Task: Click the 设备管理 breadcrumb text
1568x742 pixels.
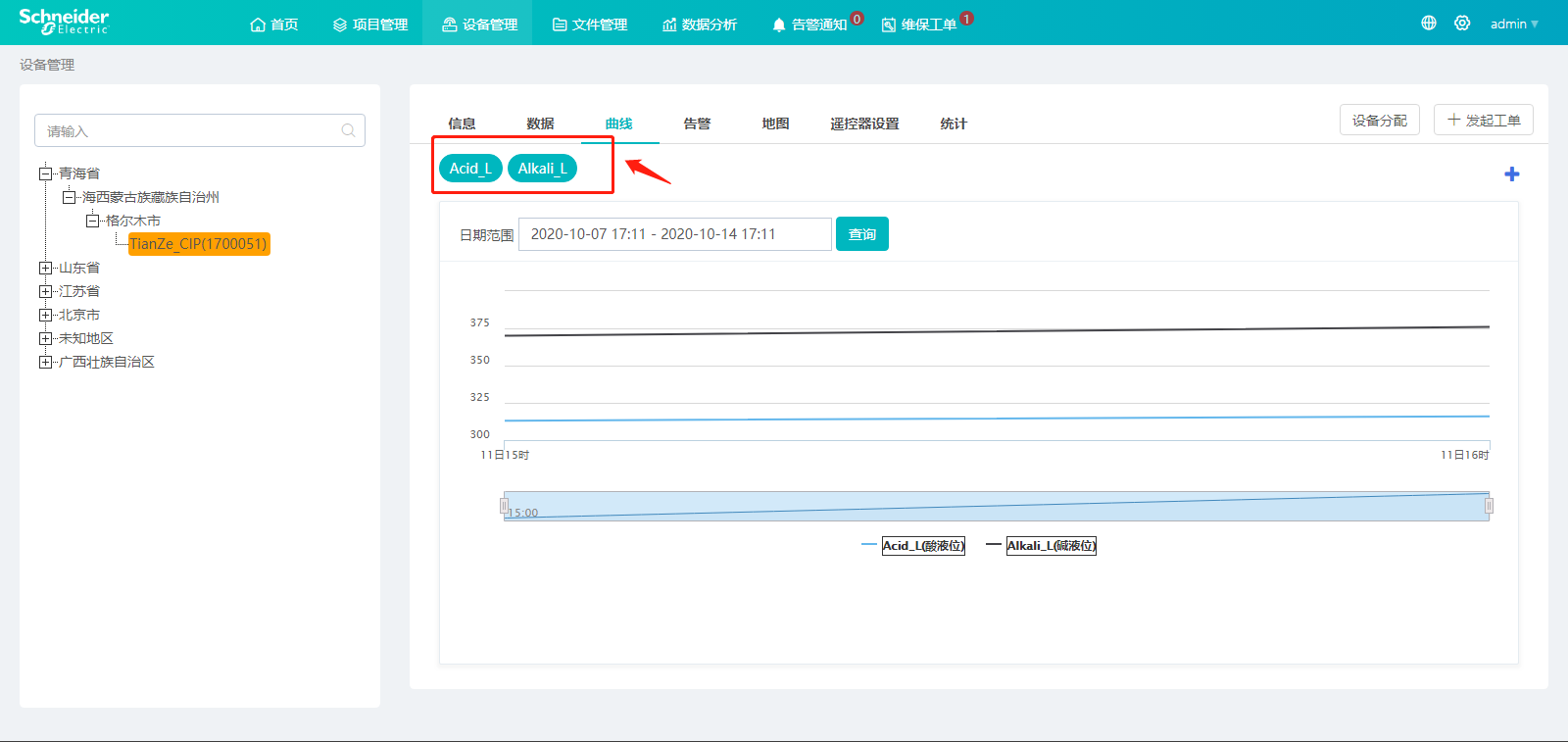Action: (x=47, y=65)
